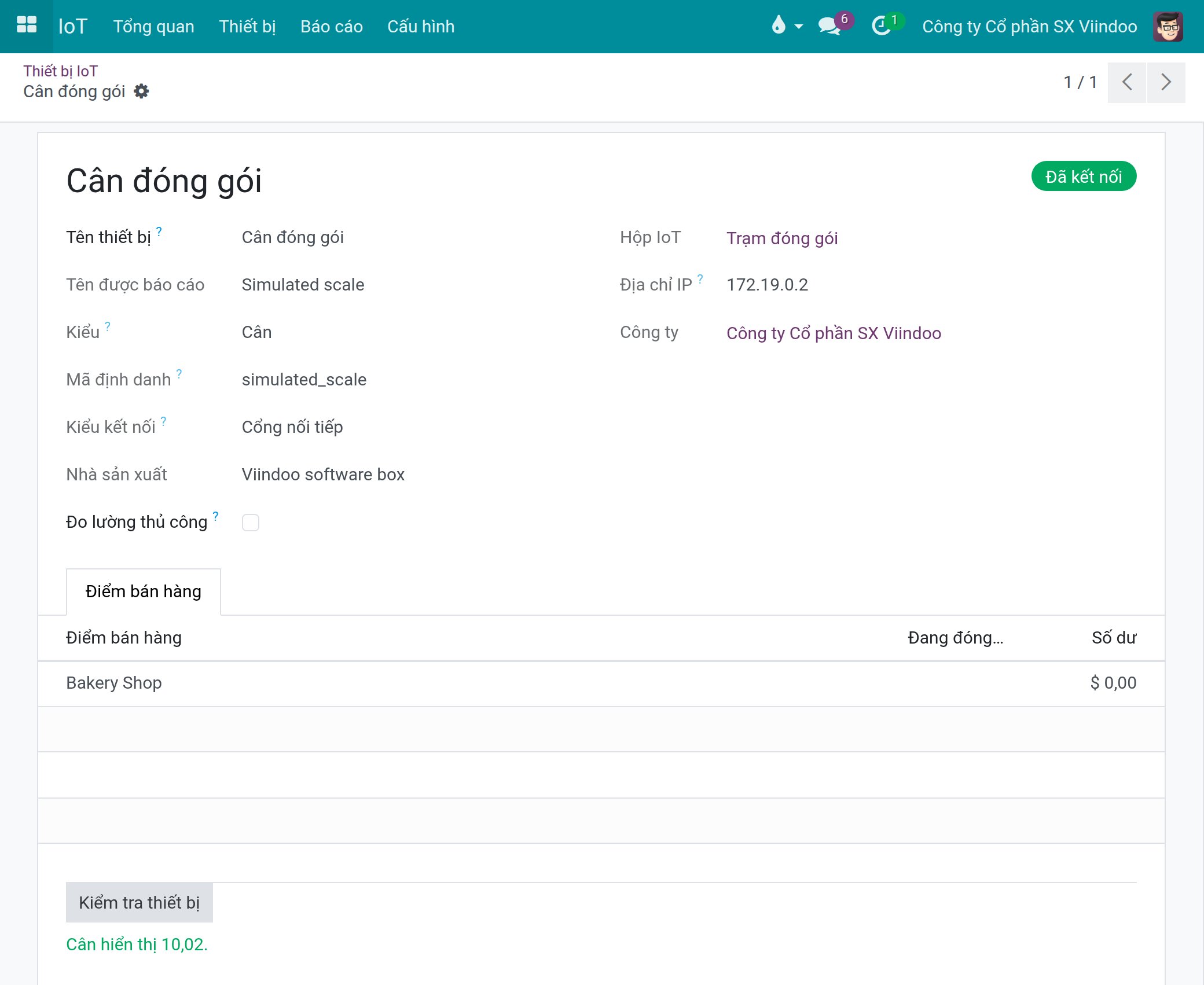Show help tooltip for Mã định danh
Viewport: 1204px width, 985px height.
tap(179, 373)
